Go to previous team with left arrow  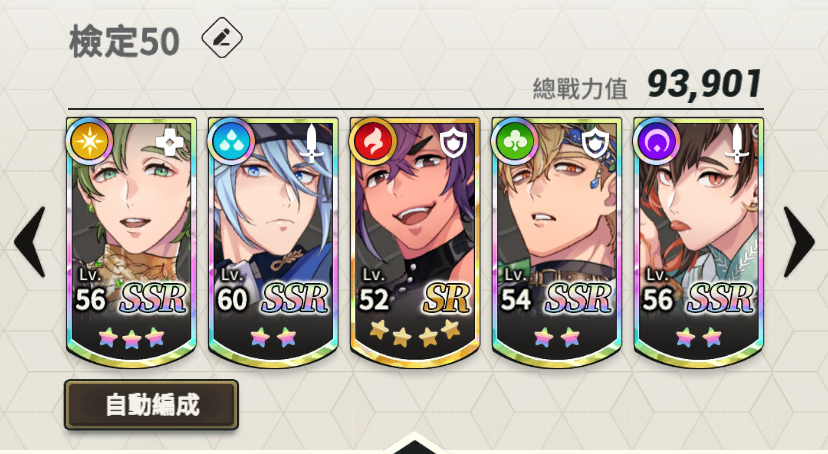[x=30, y=242]
